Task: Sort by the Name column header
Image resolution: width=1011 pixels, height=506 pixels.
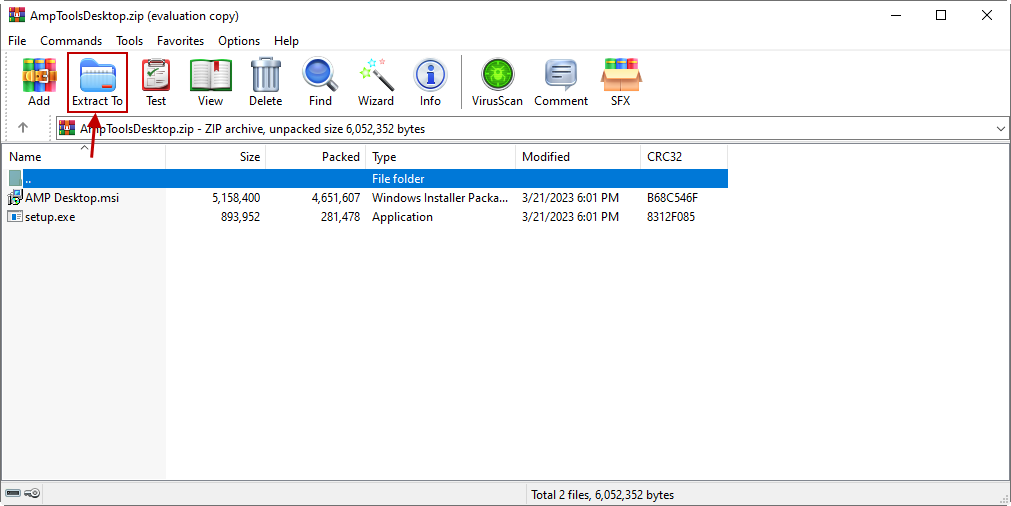Action: point(83,157)
